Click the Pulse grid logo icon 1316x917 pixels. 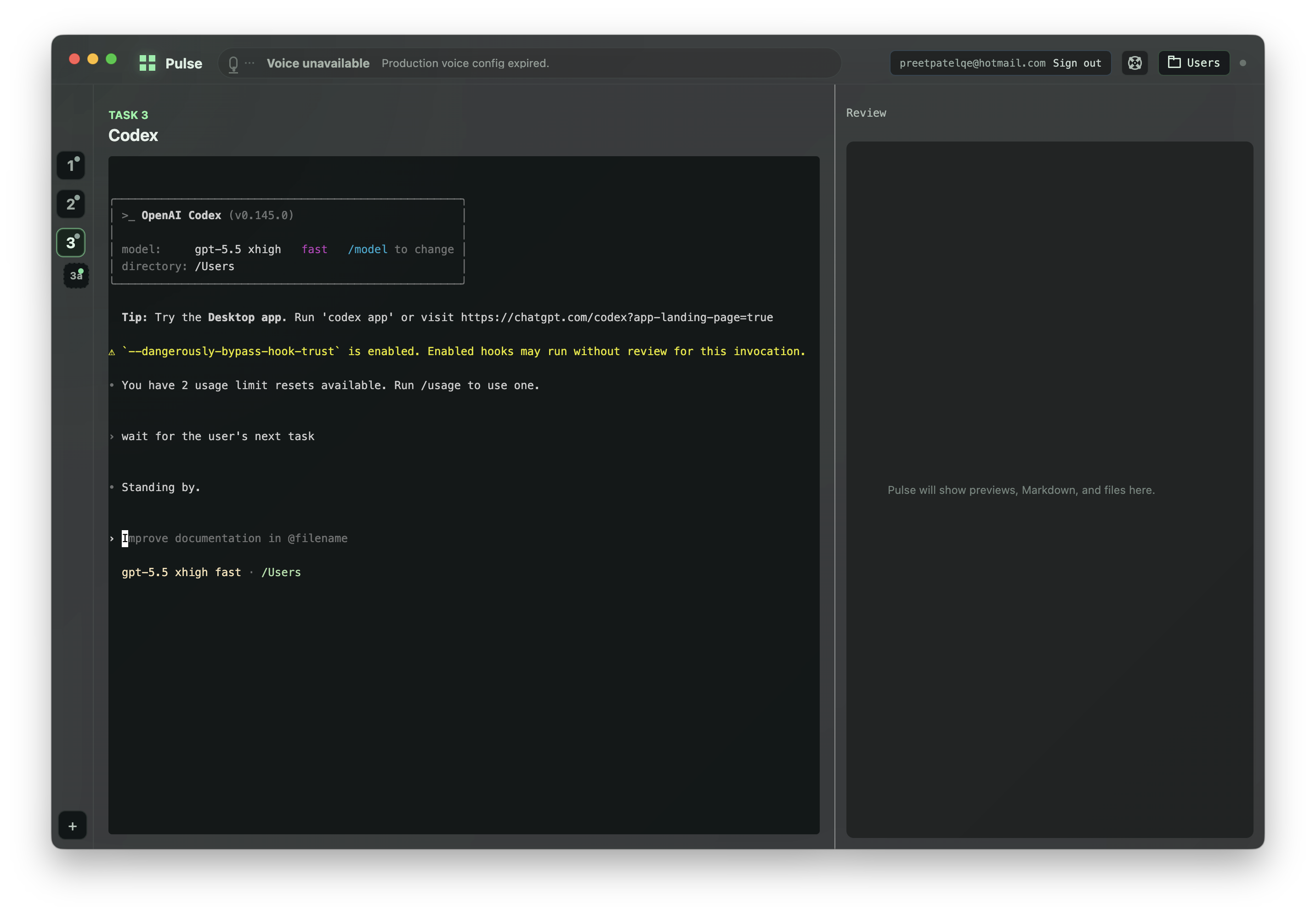tap(147, 63)
